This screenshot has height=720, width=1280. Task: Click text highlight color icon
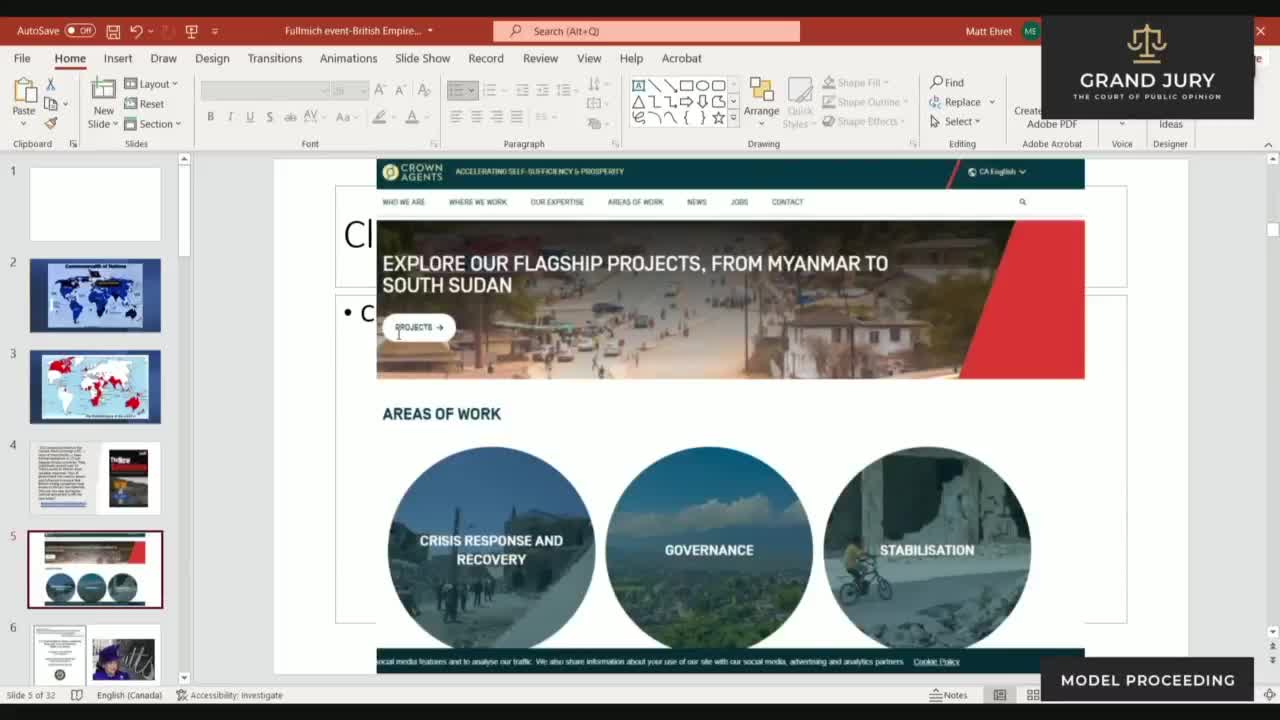379,117
